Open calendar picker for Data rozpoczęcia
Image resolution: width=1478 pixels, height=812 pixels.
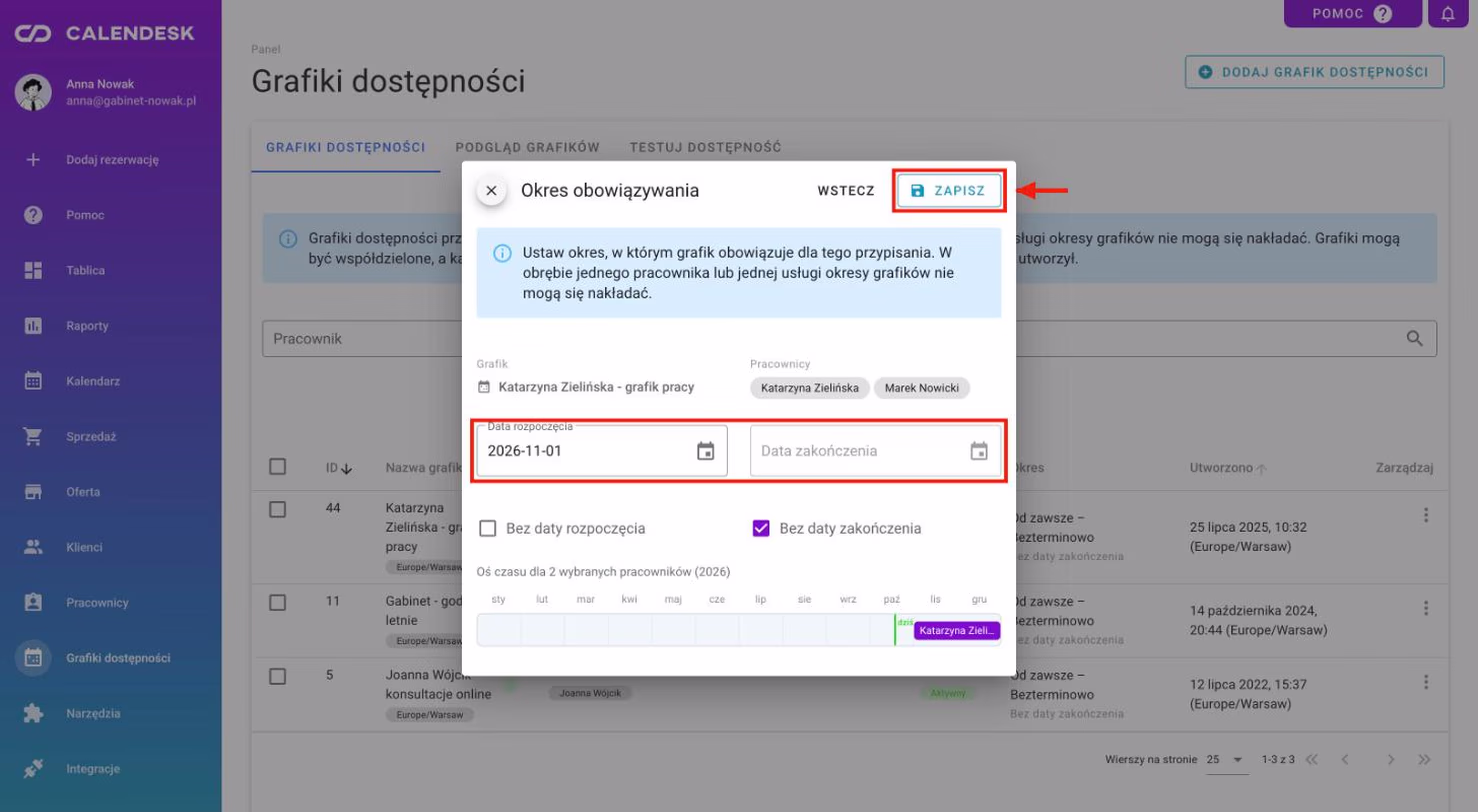pyautogui.click(x=706, y=451)
